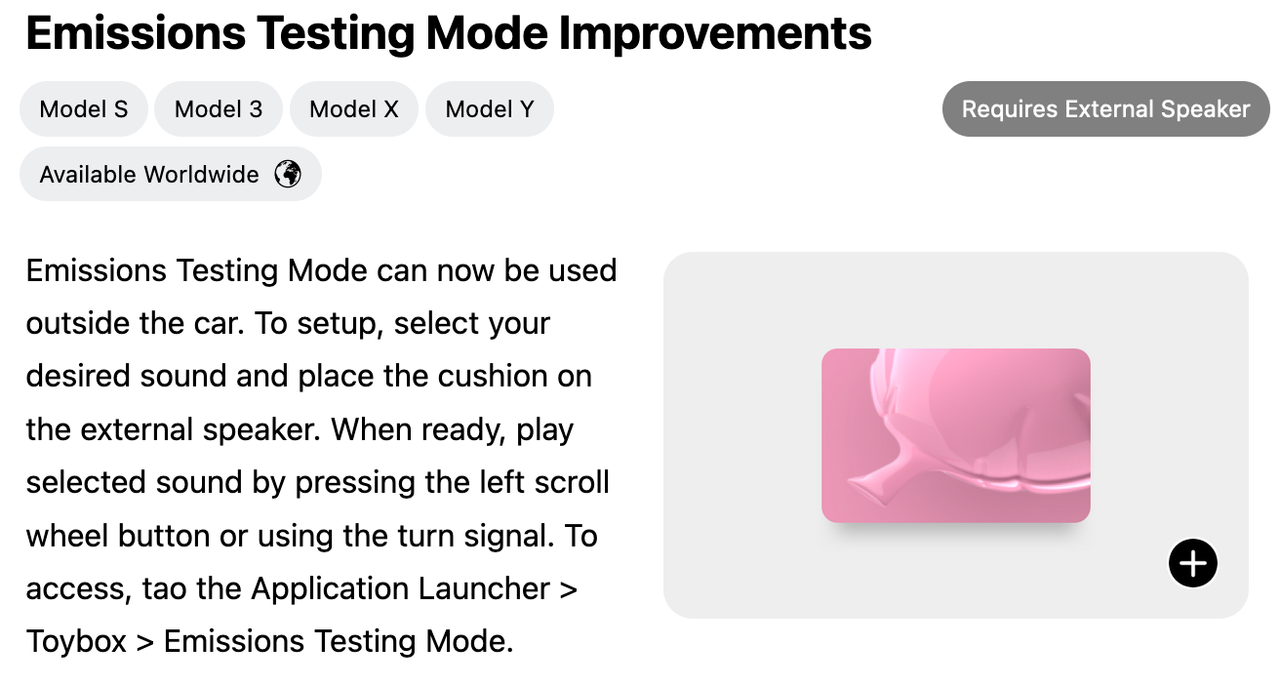The width and height of the screenshot is (1280, 691).
Task: Select the Model 3 tag
Action: 219,109
